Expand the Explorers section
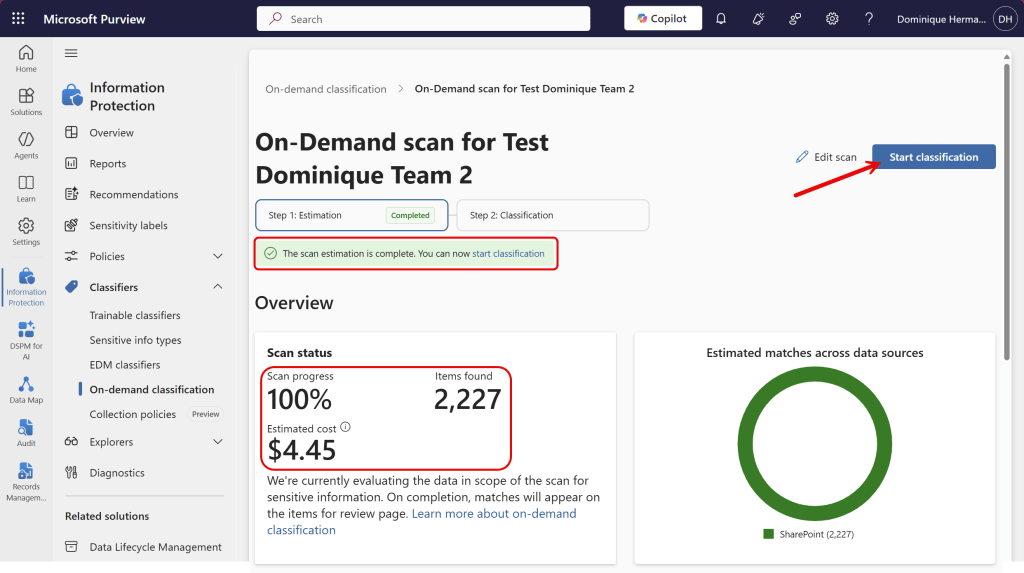Screen dimensions: 1024x573 point(218,442)
